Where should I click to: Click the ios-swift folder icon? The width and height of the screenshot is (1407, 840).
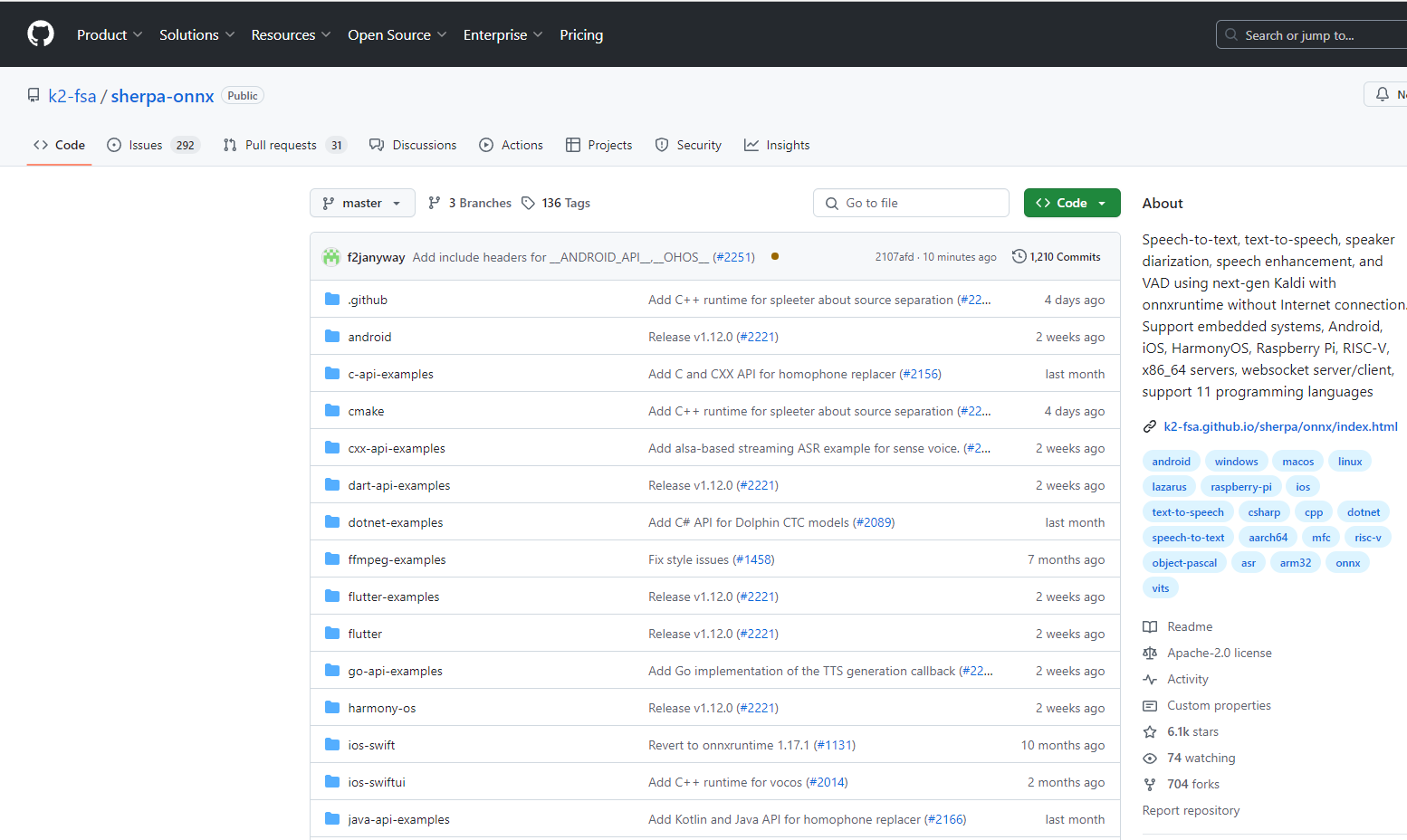click(332, 745)
